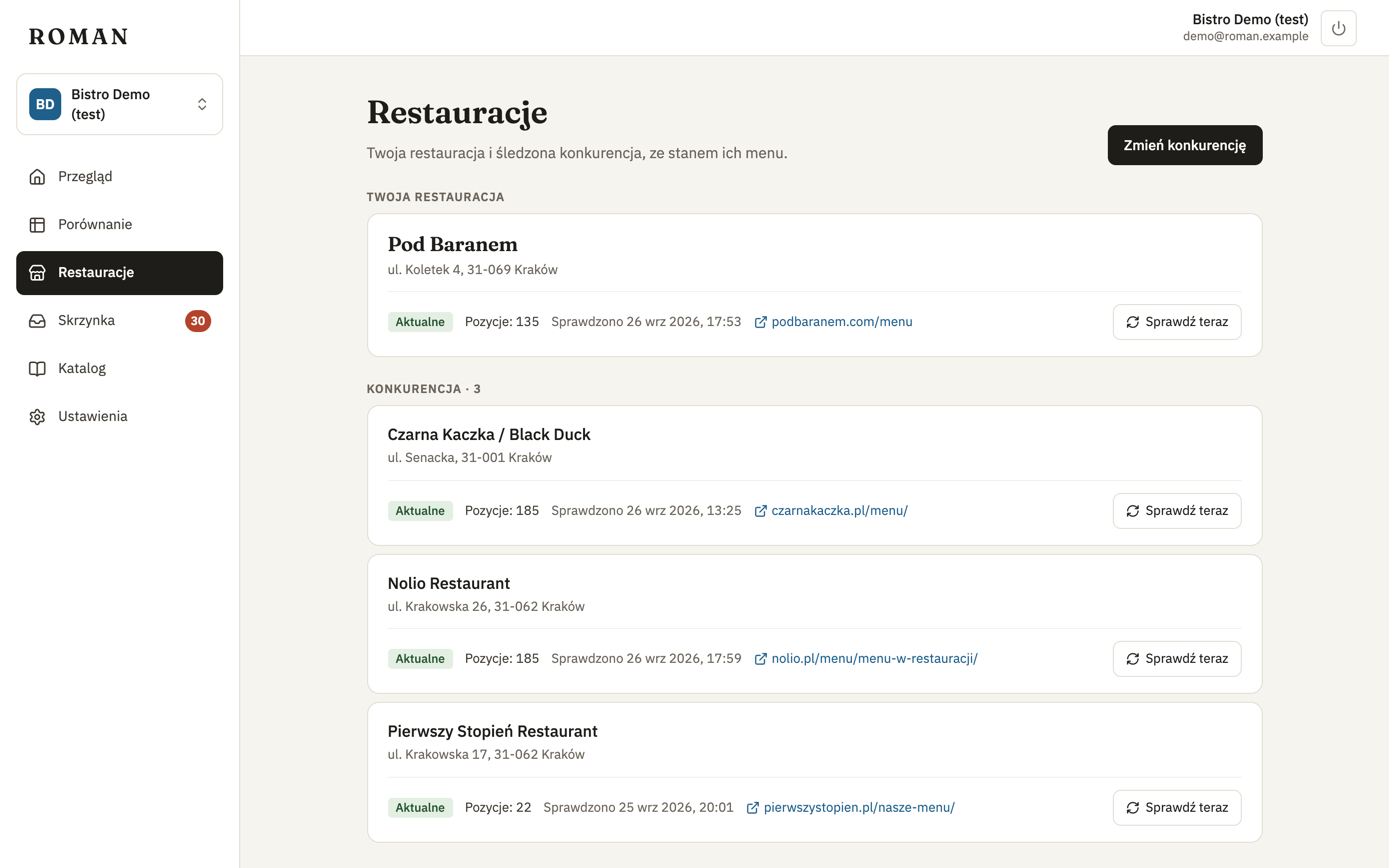The width and height of the screenshot is (1389, 868).
Task: Click refresh icon in Pod Baranem card
Action: pyautogui.click(x=1133, y=322)
